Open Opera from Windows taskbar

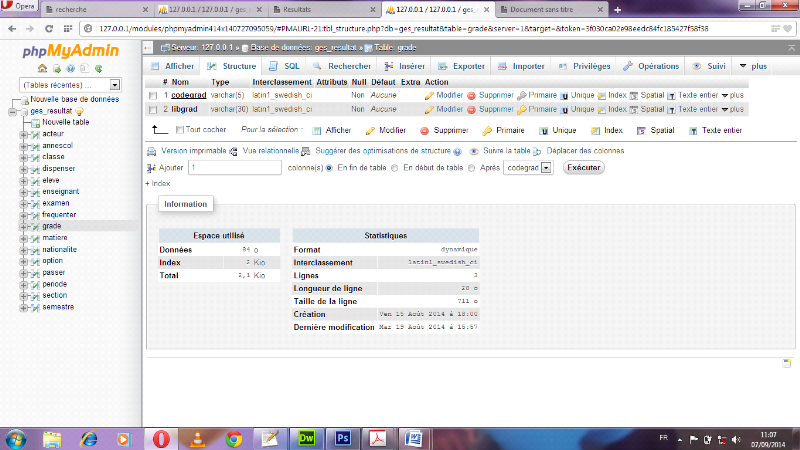point(161,439)
